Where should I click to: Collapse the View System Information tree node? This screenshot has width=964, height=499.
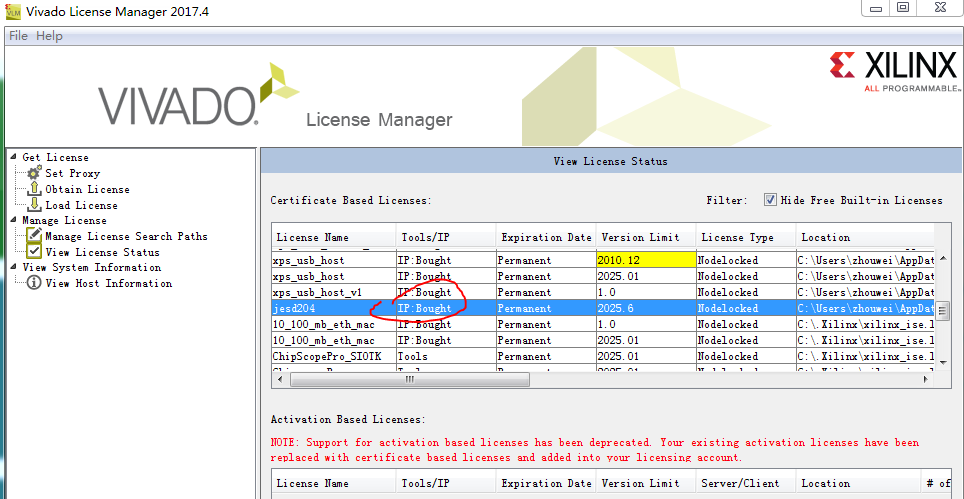[x=14, y=267]
